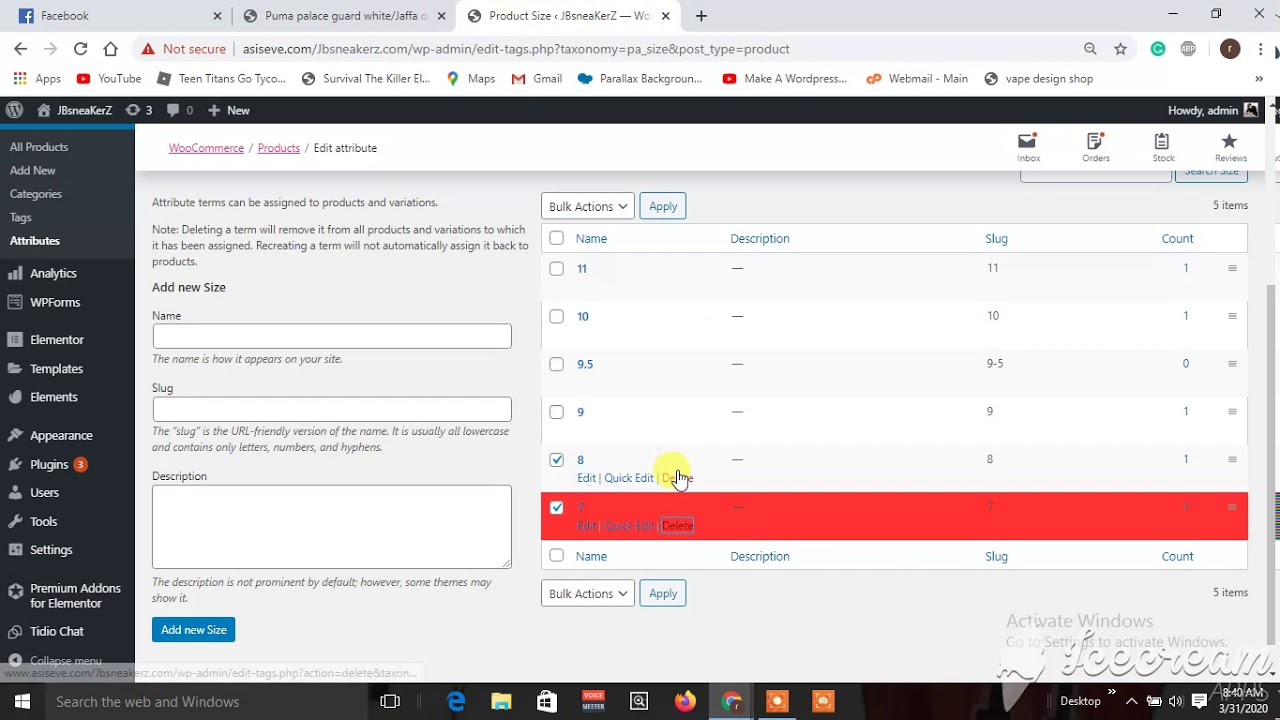Screen dimensions: 1280x720
Task: Open the Users sidebar menu
Action: 44,493
